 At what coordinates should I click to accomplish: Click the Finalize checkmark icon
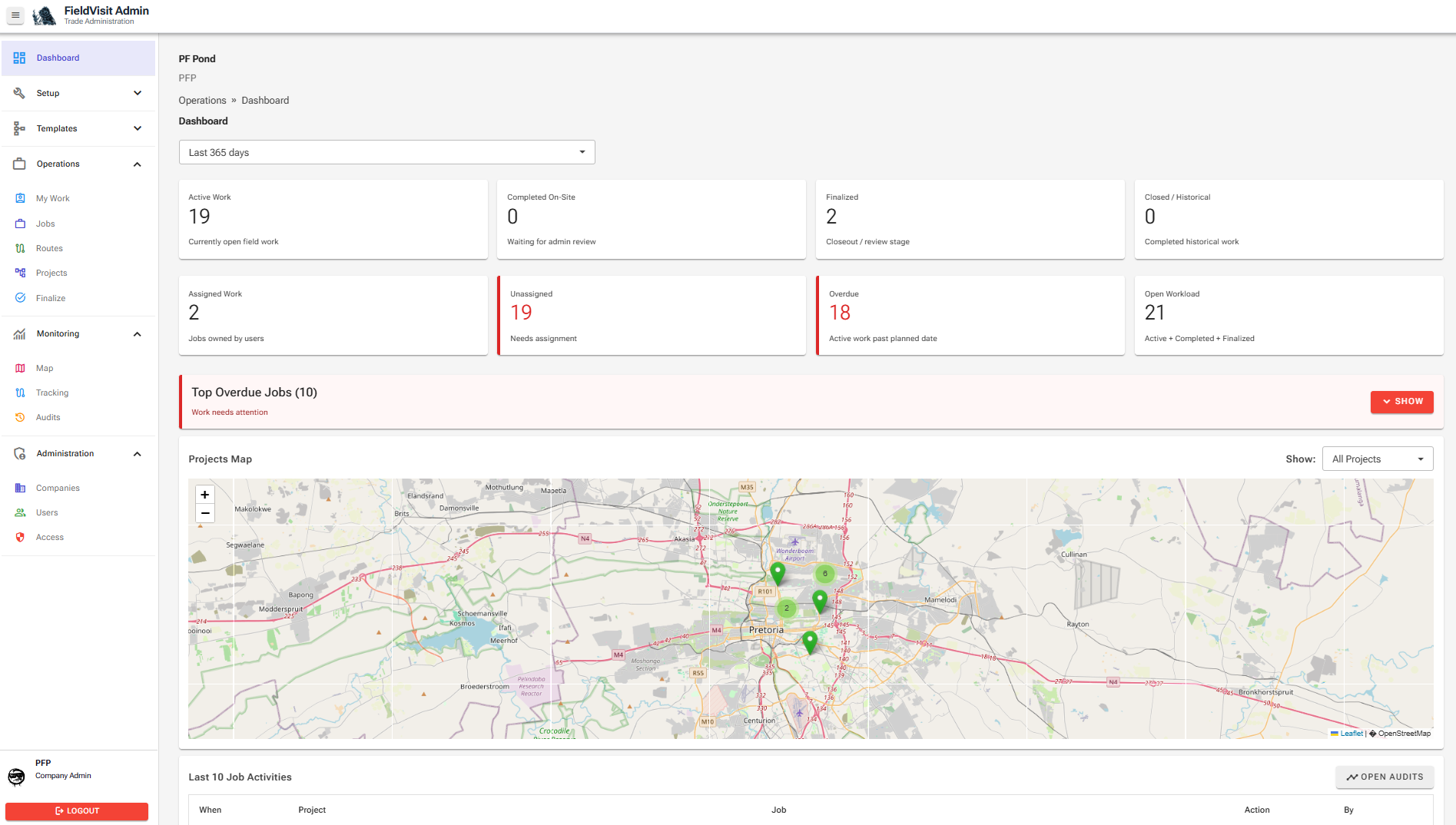[x=20, y=298]
